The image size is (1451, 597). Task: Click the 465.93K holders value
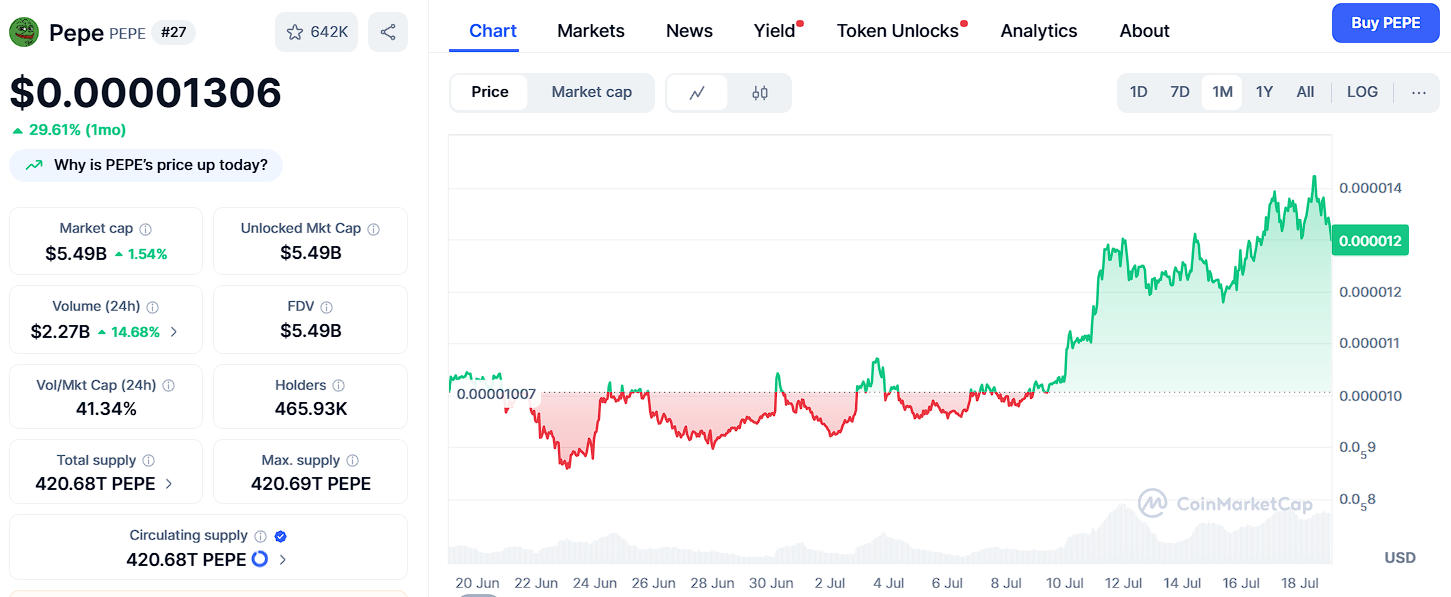[311, 409]
